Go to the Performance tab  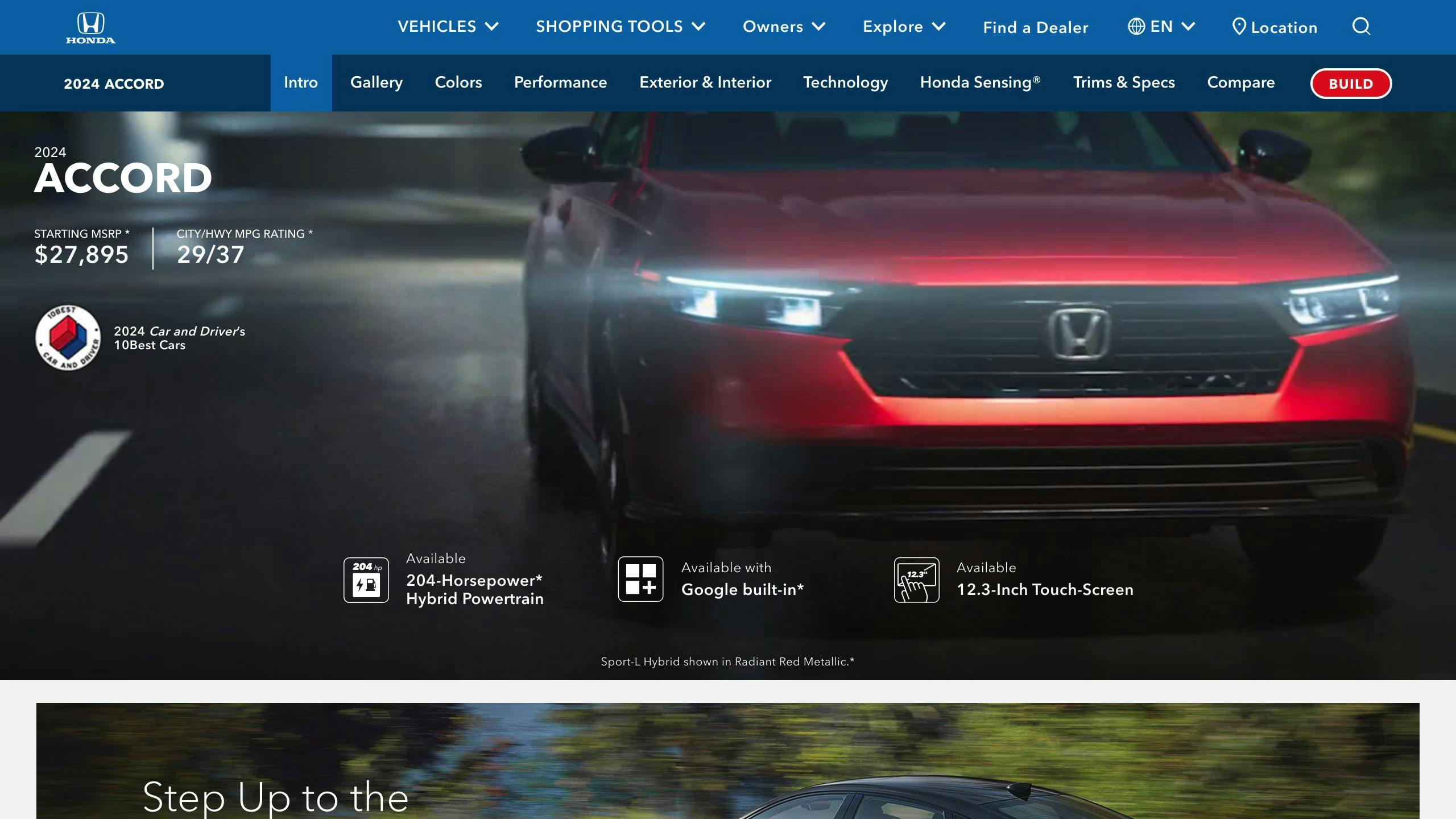(x=561, y=82)
